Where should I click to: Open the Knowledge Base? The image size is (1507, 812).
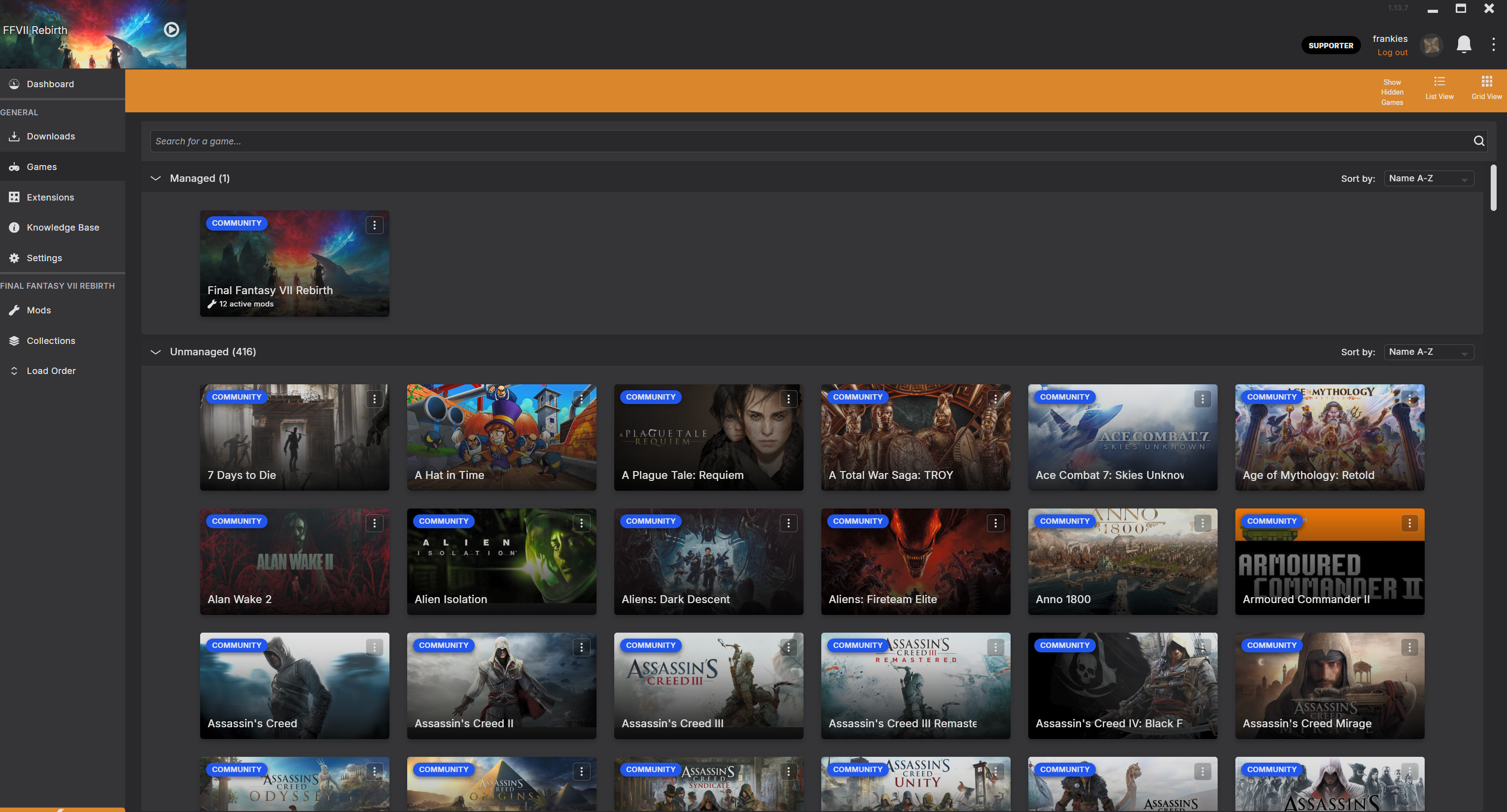[x=63, y=228]
